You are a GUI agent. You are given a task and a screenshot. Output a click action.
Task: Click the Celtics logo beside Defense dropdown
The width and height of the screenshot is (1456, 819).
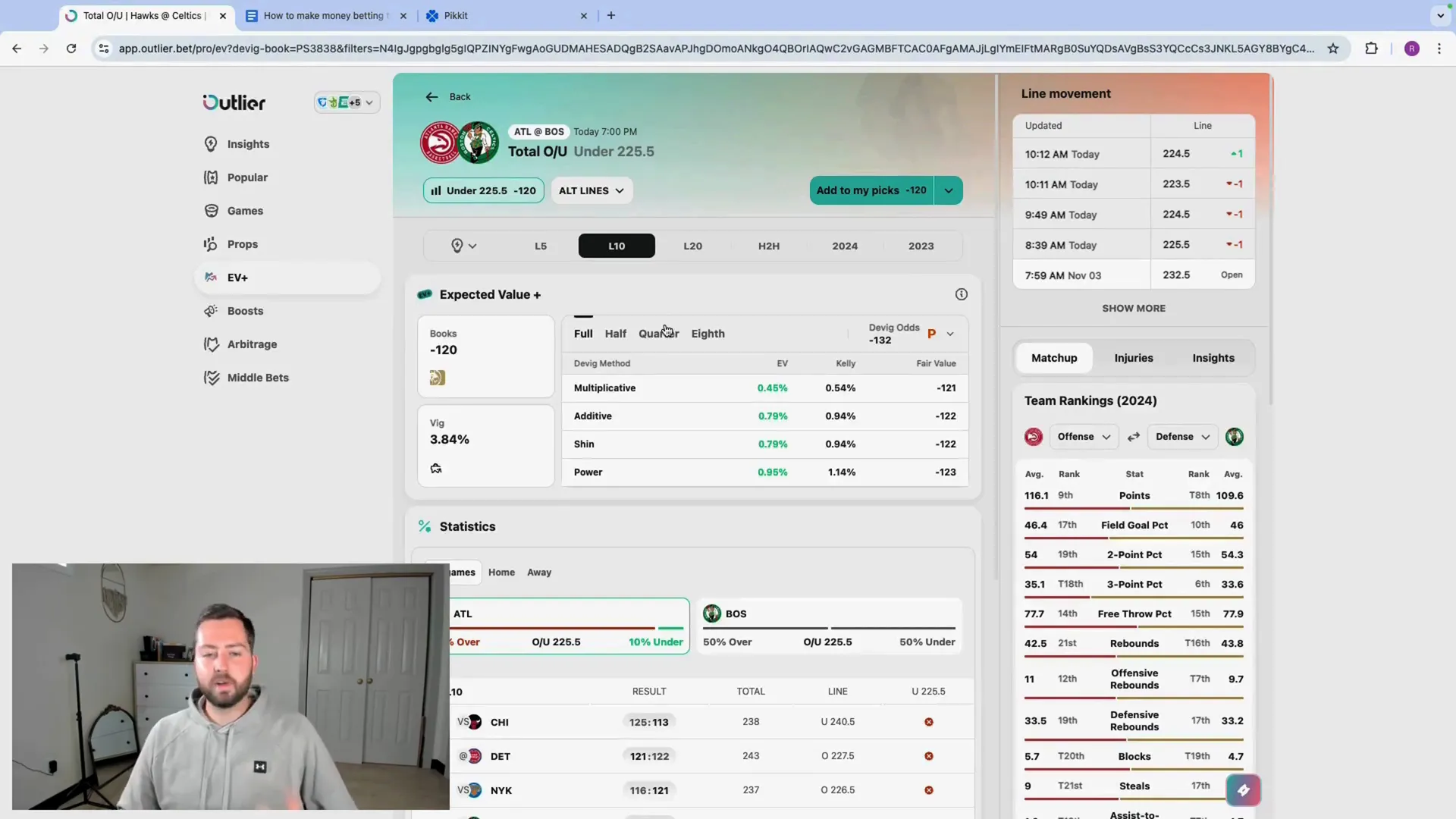tap(1234, 437)
